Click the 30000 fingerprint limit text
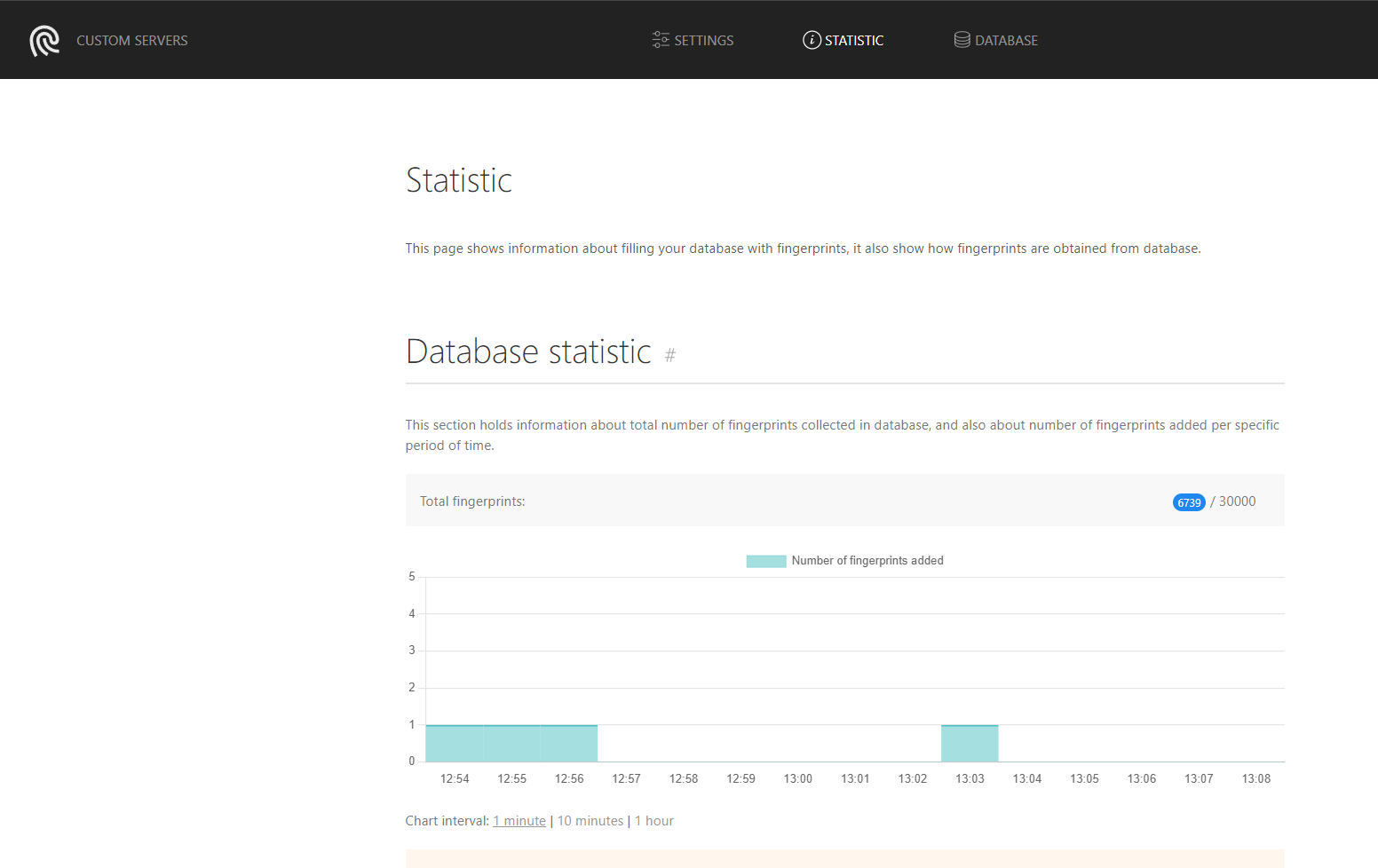1378x868 pixels. (1237, 501)
